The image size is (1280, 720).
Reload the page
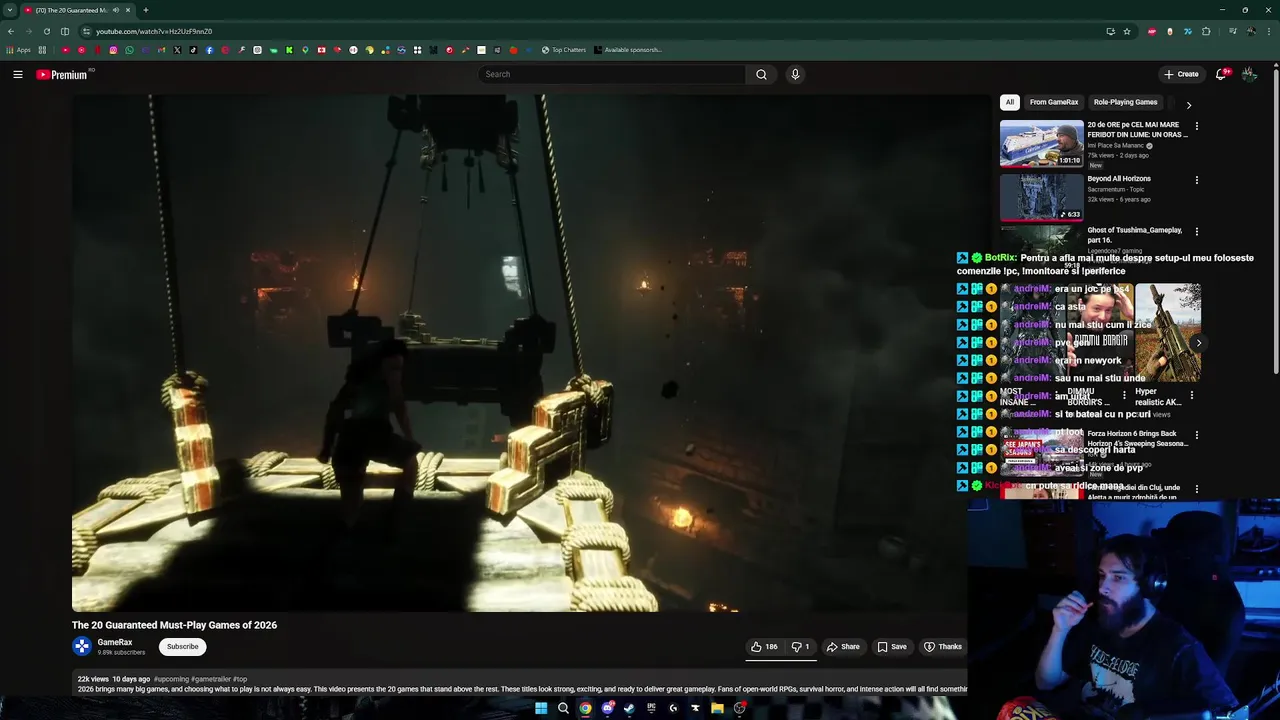click(x=46, y=31)
